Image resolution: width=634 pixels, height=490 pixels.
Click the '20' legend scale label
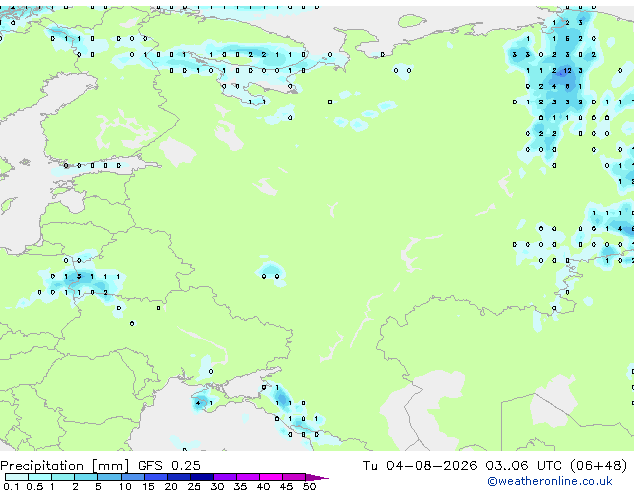pos(171,486)
